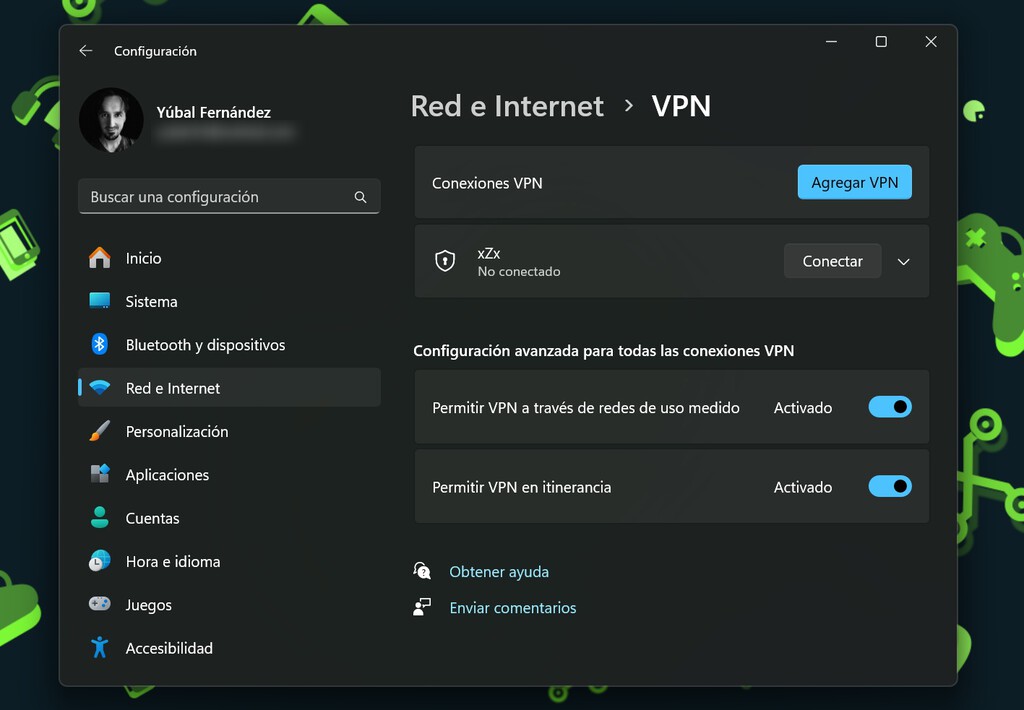Viewport: 1024px width, 710px height.
Task: Expand the xZx connection details chevron
Action: pos(903,261)
